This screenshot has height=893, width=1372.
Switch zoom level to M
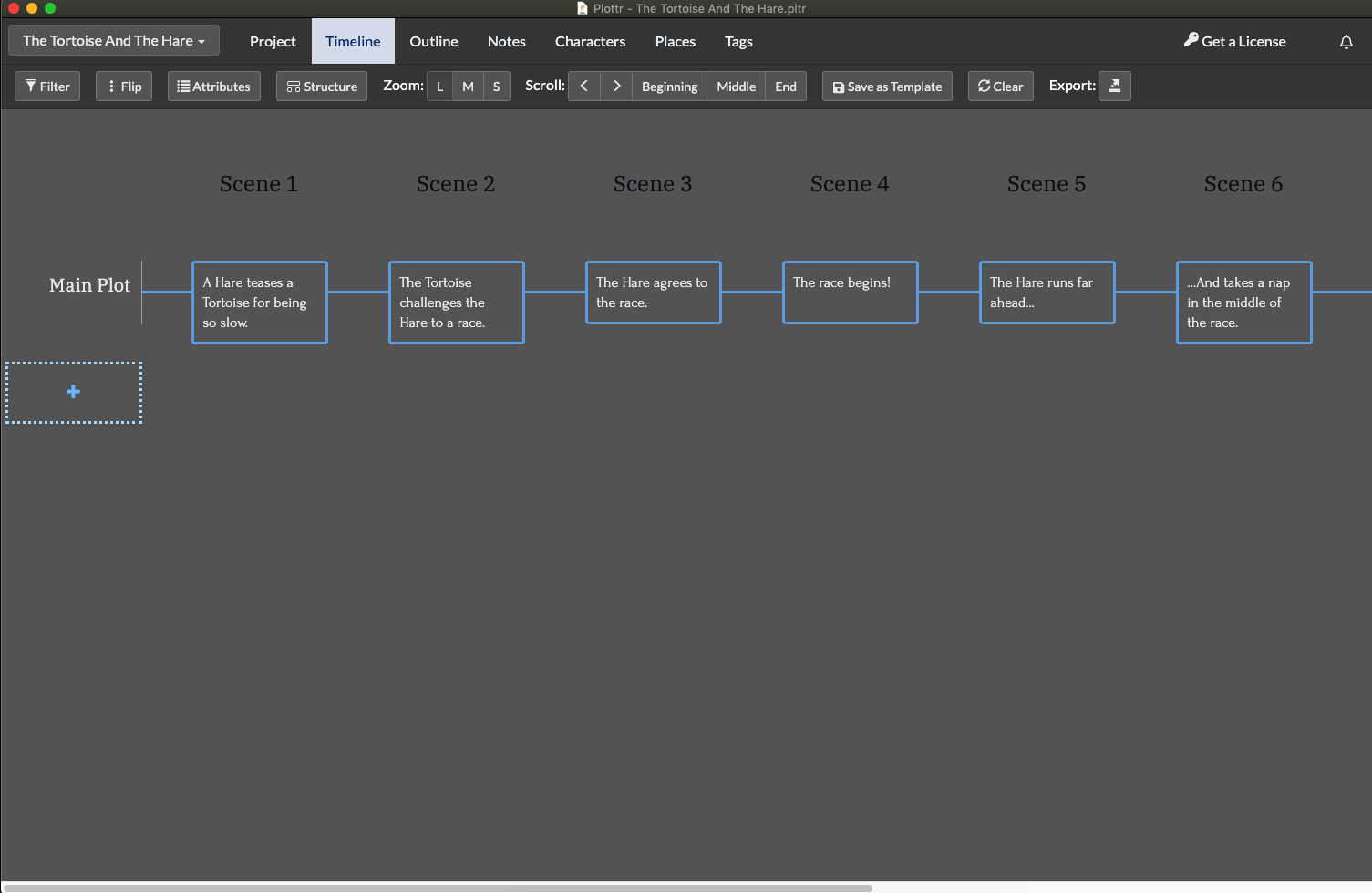468,86
